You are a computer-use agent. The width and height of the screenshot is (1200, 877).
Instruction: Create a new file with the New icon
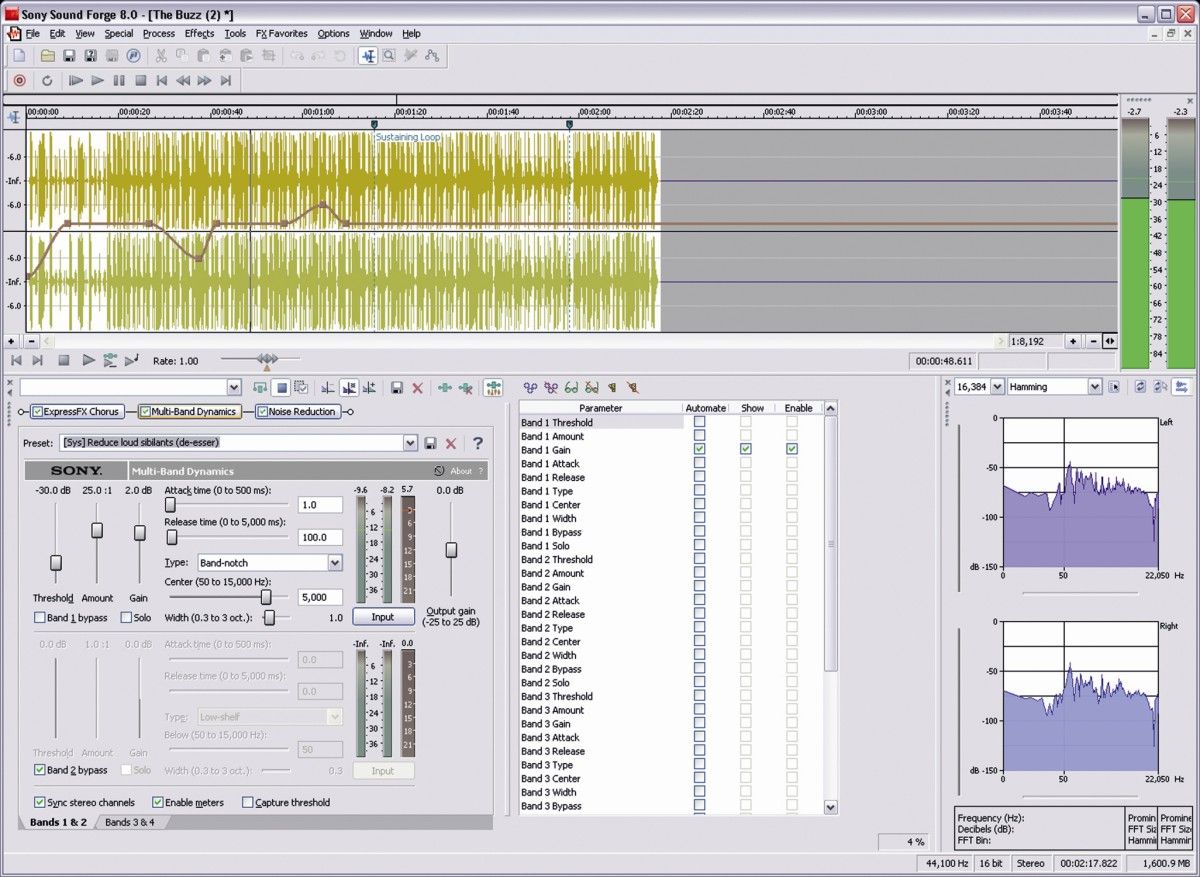coord(19,56)
